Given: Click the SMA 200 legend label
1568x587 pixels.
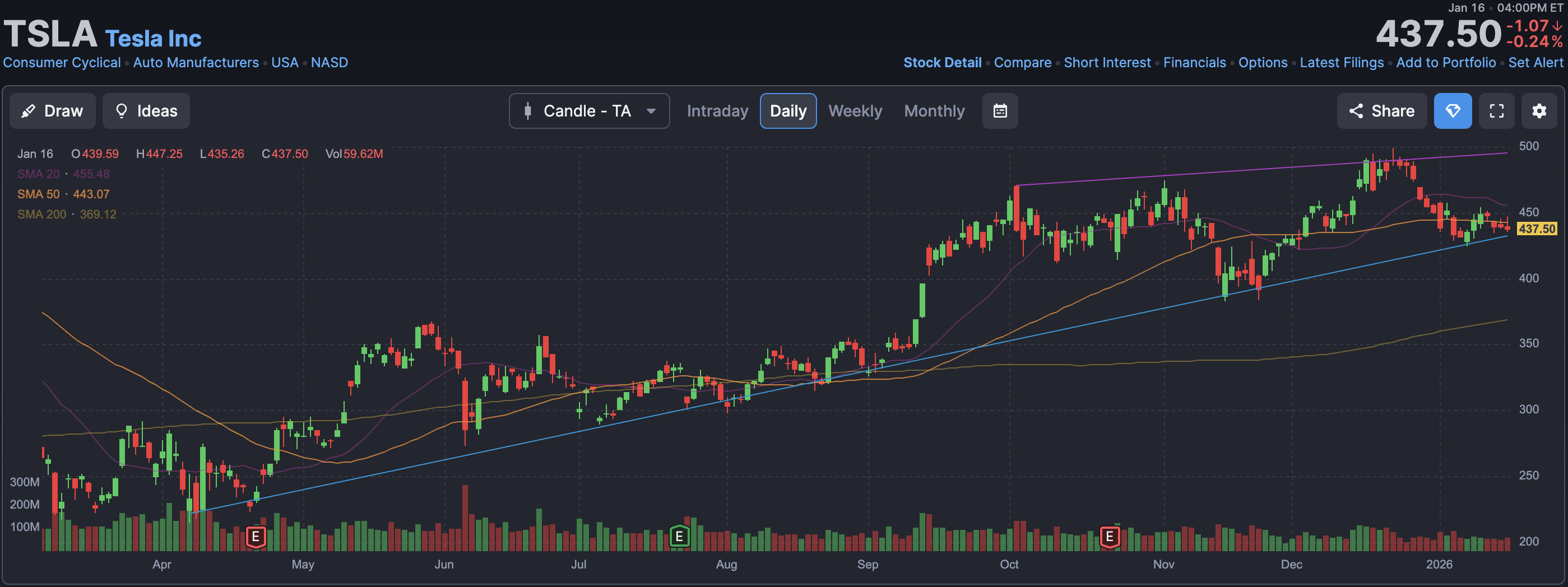Looking at the screenshot, I should [41, 214].
